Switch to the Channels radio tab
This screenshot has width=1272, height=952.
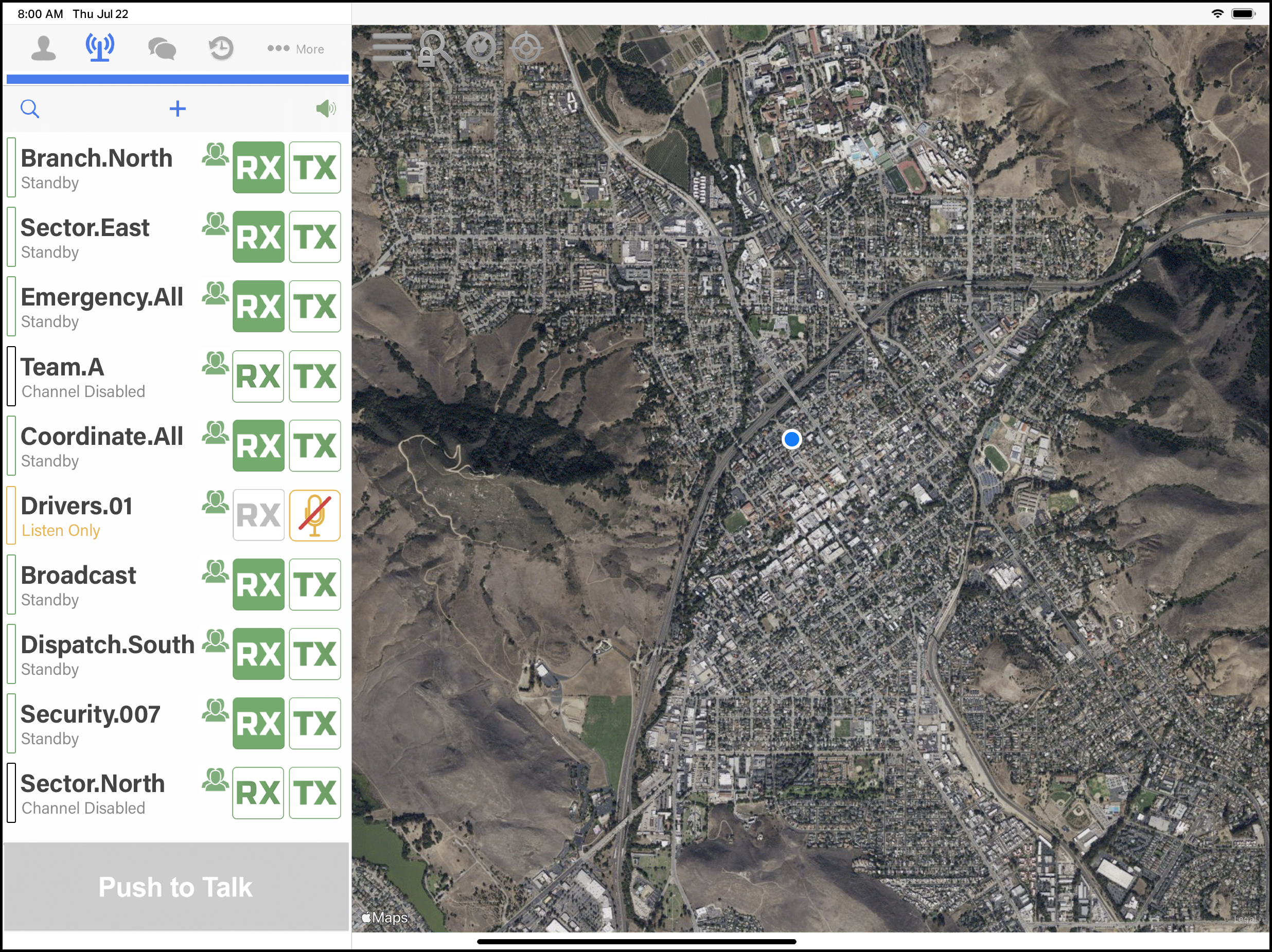tap(100, 48)
